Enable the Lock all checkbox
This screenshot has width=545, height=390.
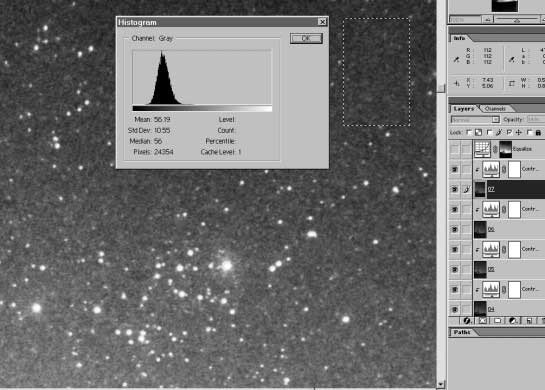point(529,132)
